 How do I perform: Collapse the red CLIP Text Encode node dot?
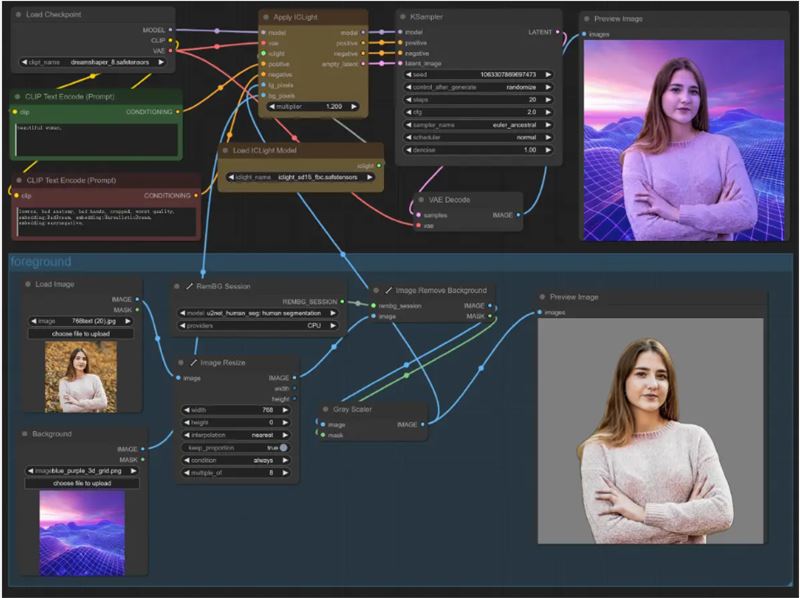[x=19, y=180]
